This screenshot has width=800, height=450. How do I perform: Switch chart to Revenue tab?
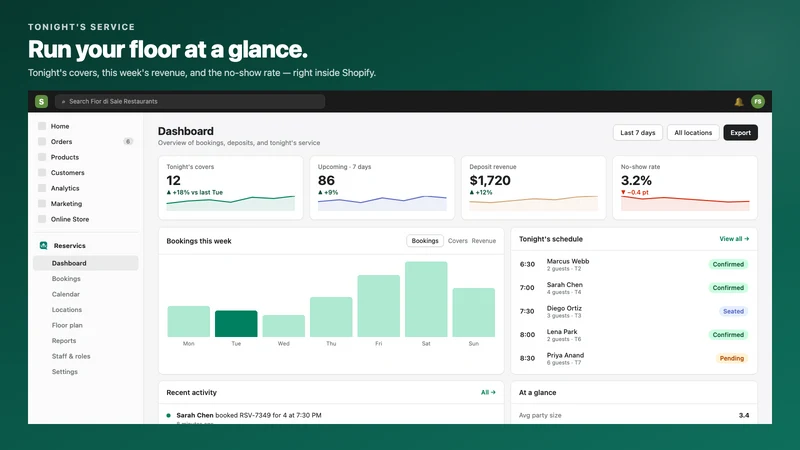pos(484,241)
